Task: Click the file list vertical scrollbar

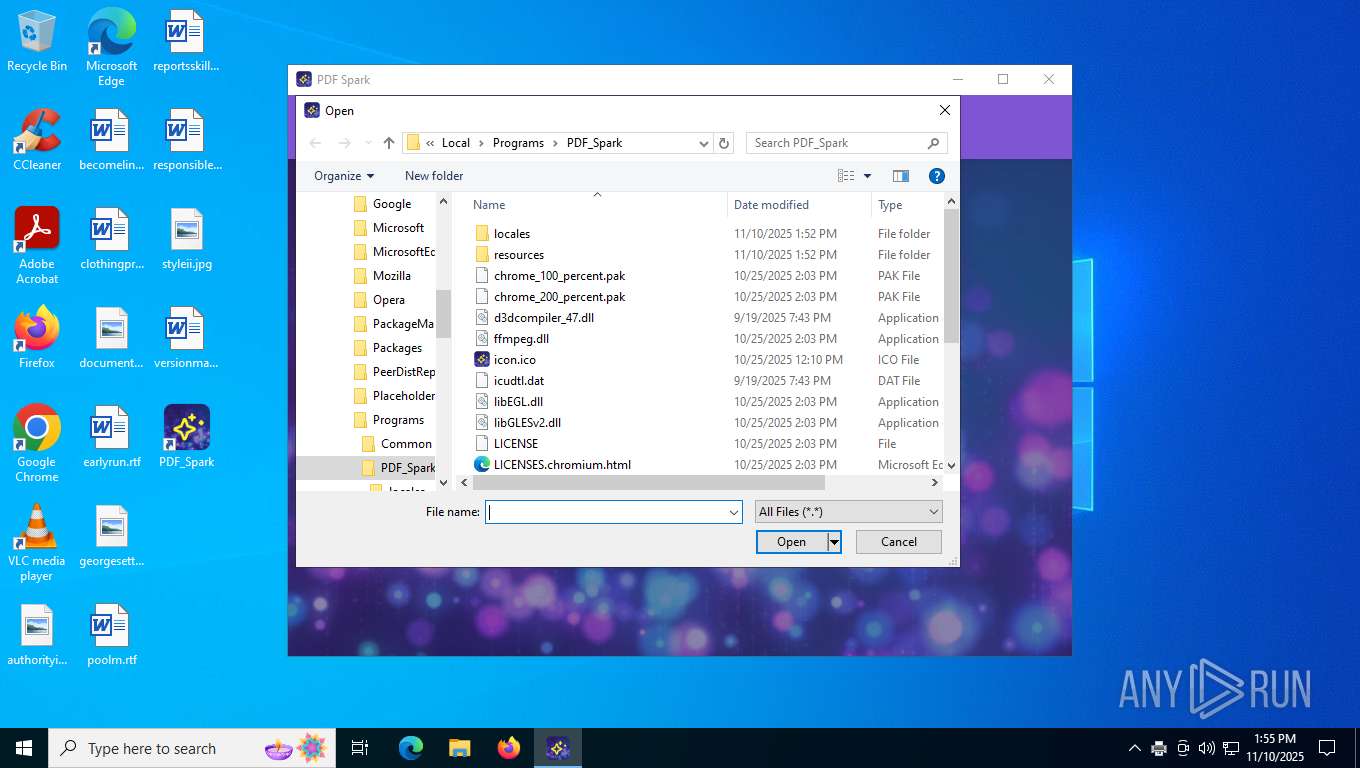Action: coord(951,277)
